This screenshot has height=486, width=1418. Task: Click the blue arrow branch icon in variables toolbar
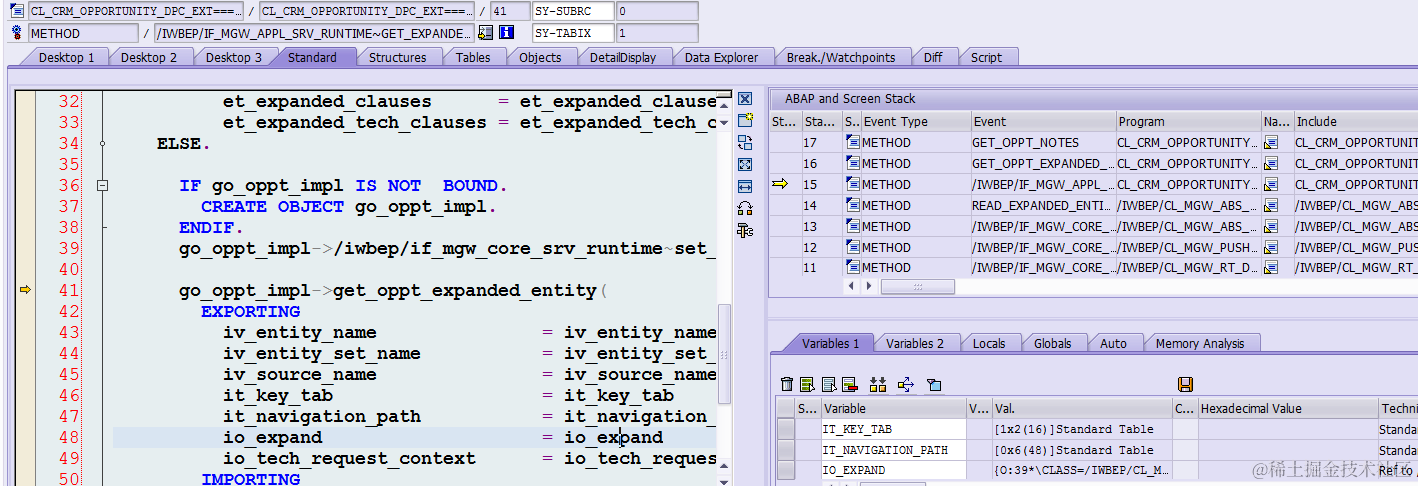point(906,384)
